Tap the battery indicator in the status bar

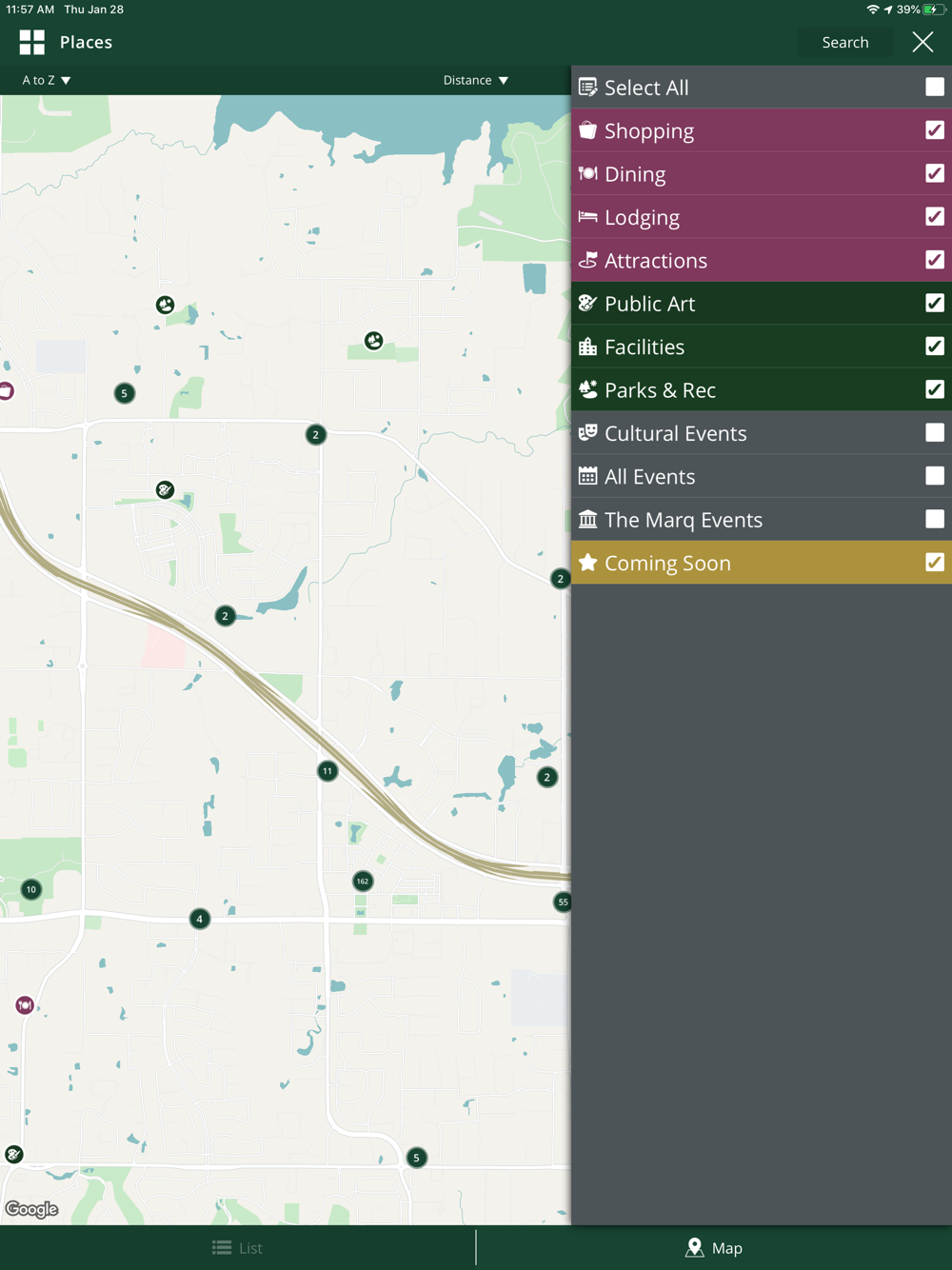pyautogui.click(x=933, y=10)
